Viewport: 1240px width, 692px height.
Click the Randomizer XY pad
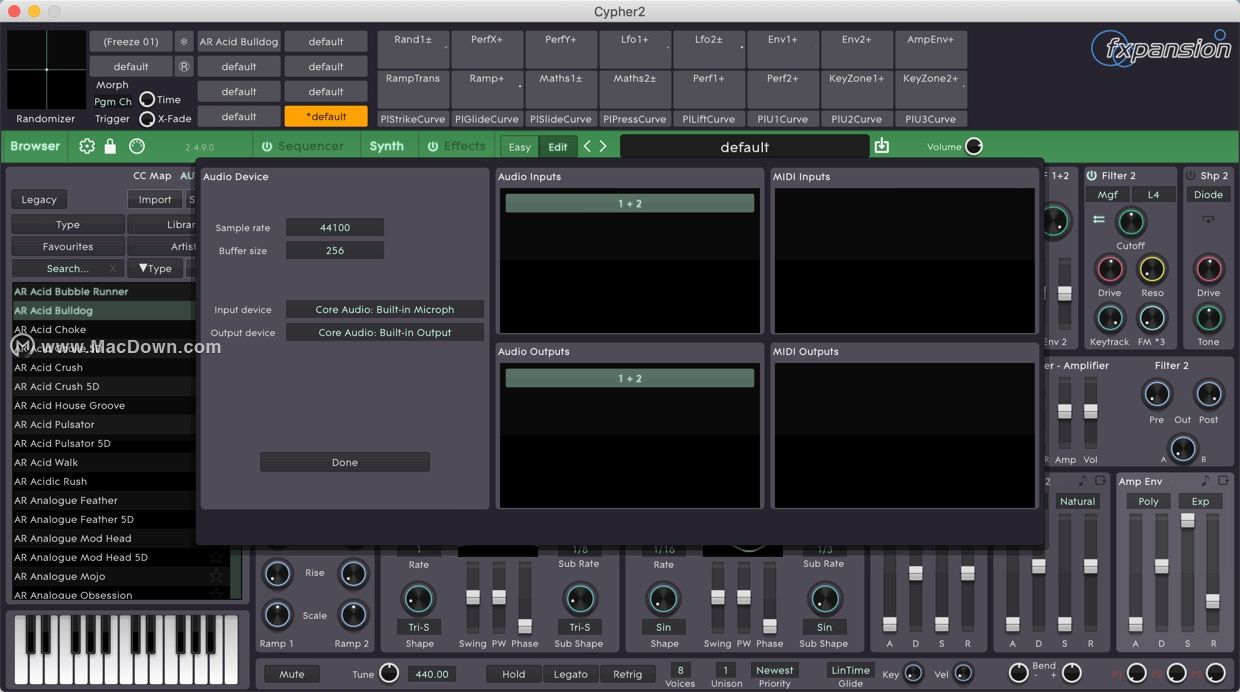pos(46,69)
